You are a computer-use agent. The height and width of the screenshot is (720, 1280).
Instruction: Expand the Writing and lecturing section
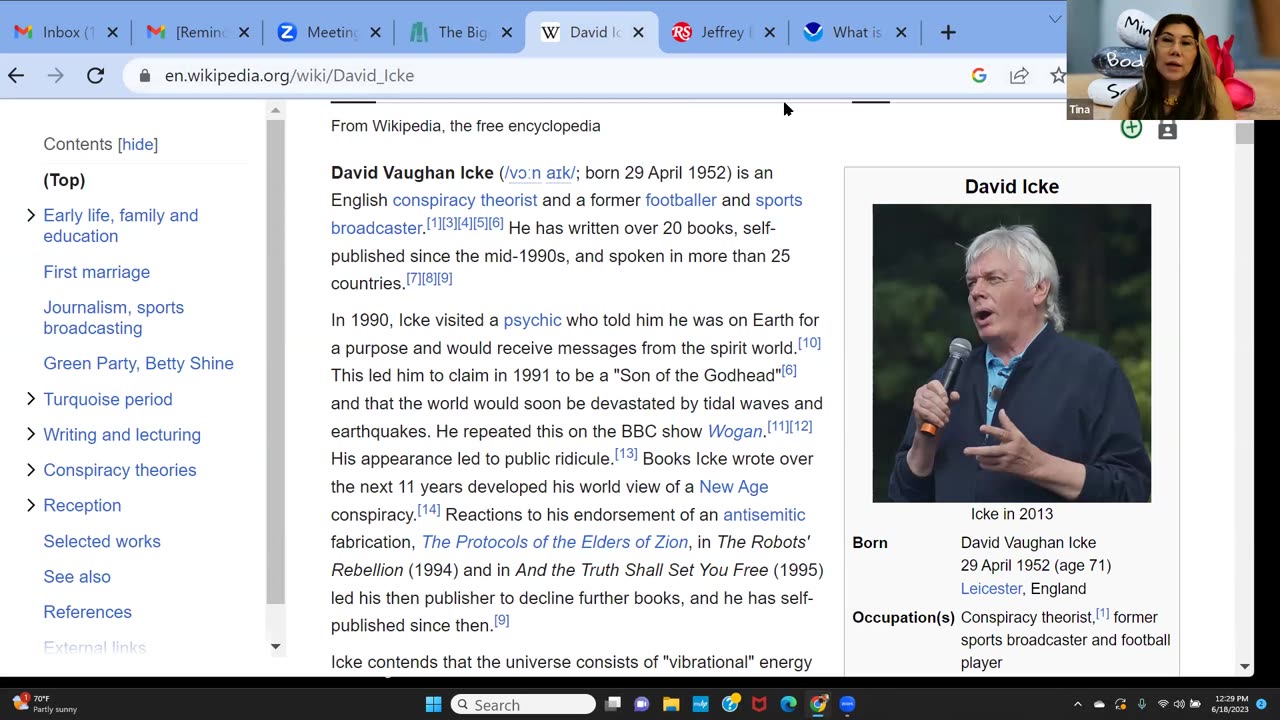pos(30,434)
